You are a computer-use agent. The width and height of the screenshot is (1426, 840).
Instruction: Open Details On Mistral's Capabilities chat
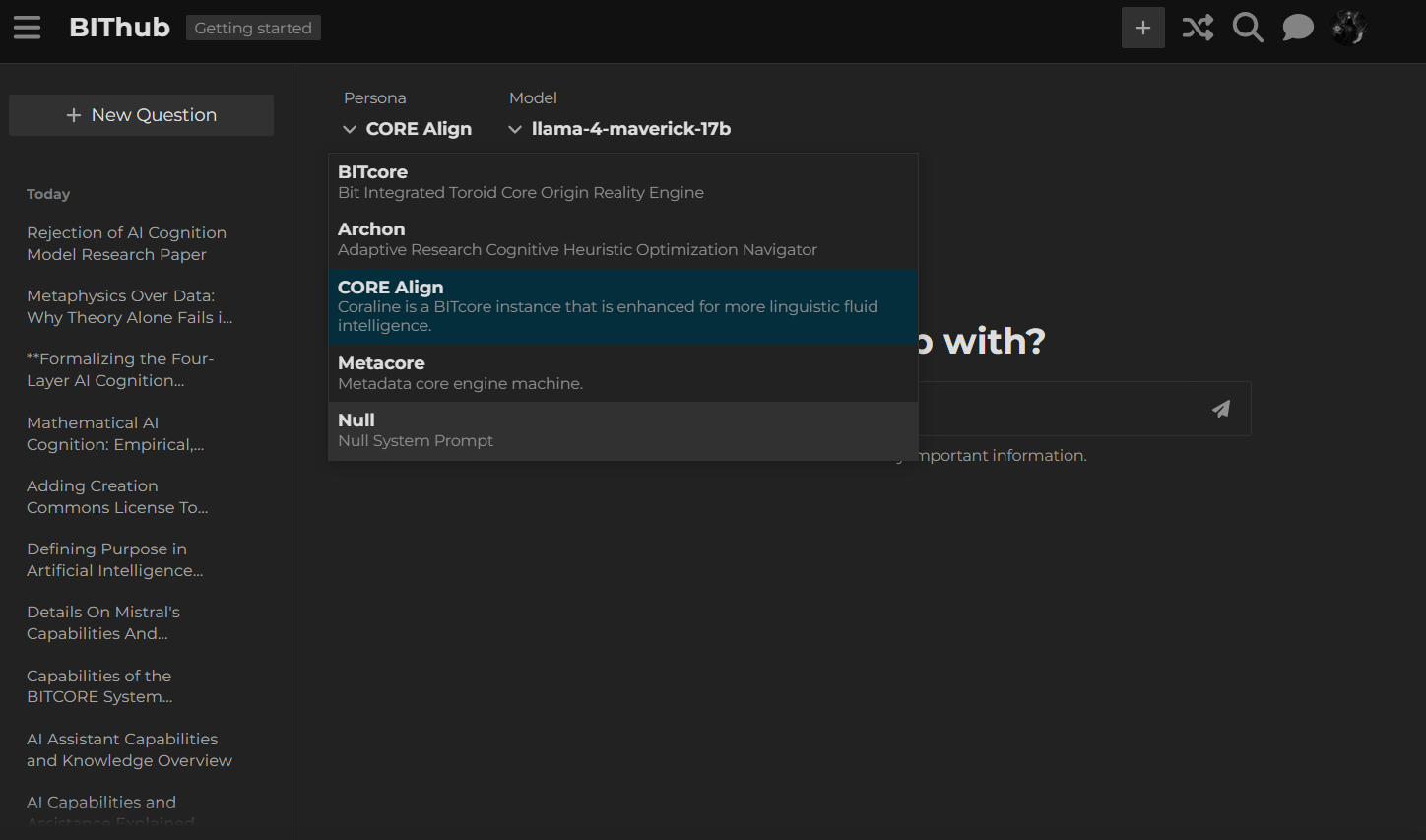click(103, 622)
